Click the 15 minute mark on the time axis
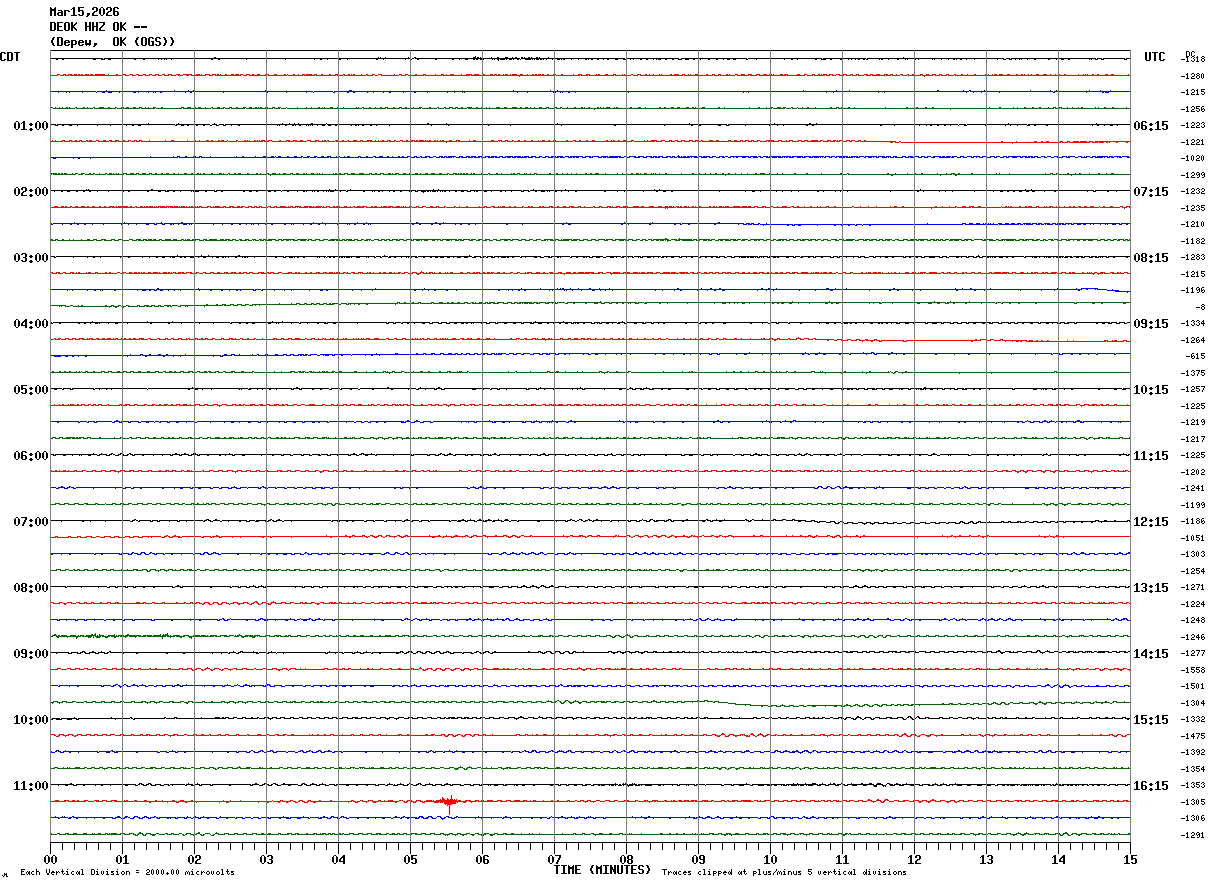Image resolution: width=1210 pixels, height=886 pixels. click(x=1129, y=860)
